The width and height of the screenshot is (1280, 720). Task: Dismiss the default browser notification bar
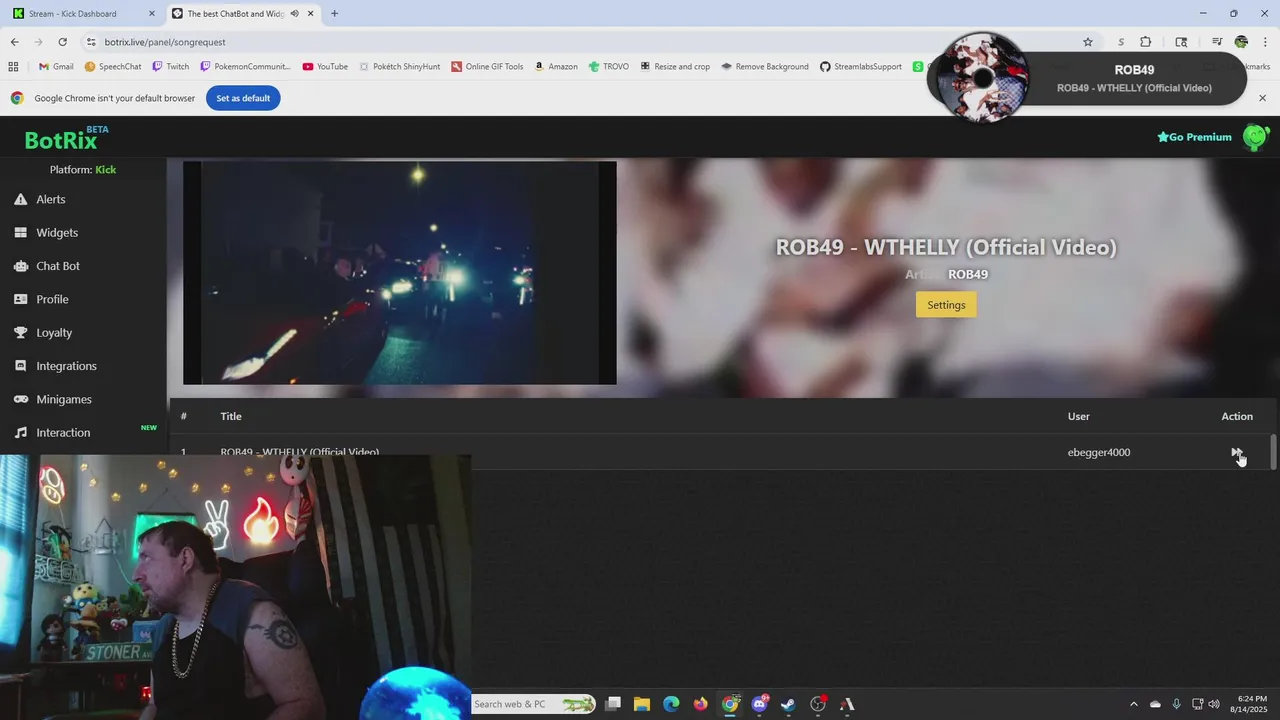coord(1262,98)
